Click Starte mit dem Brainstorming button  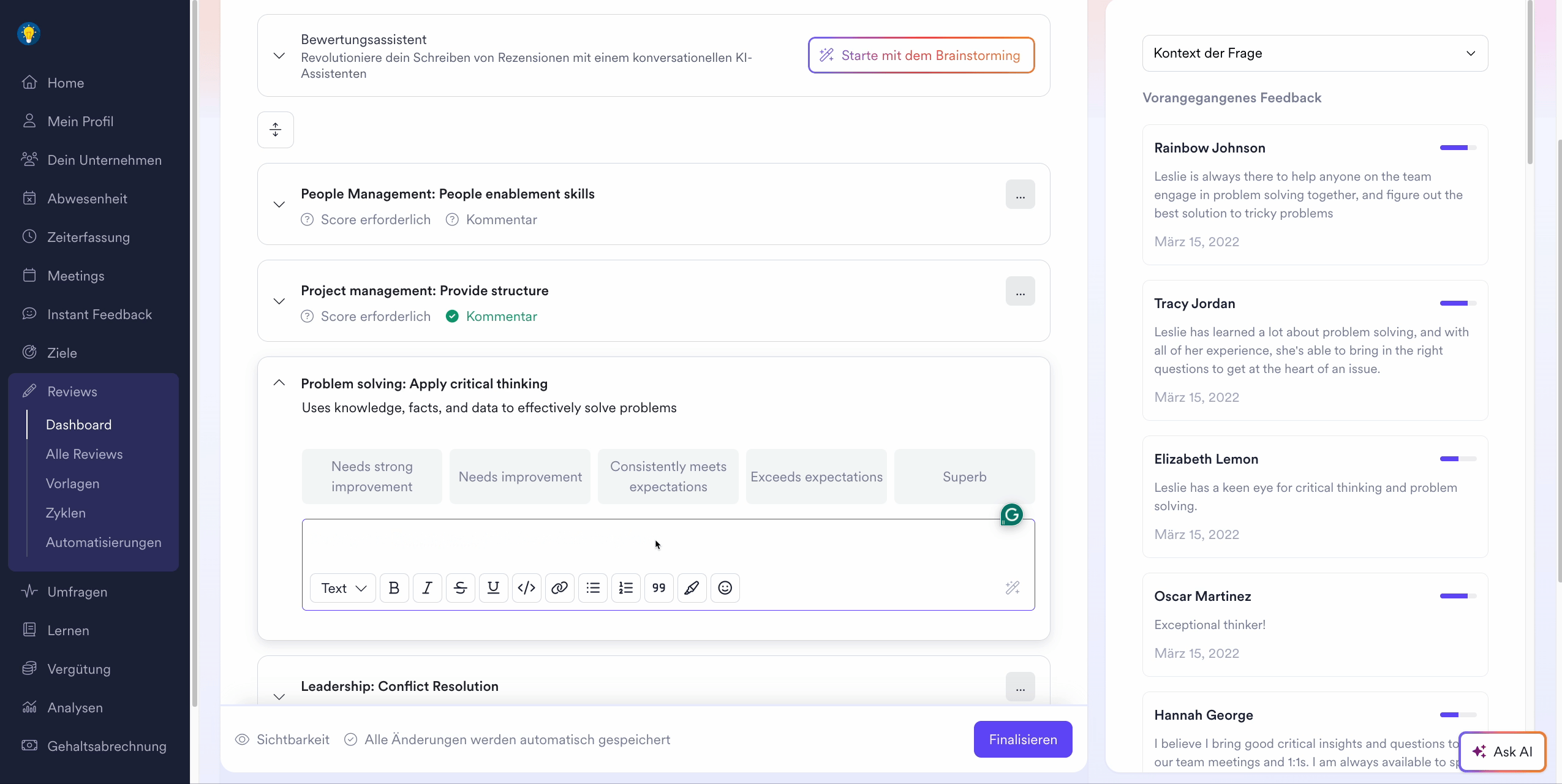click(921, 55)
